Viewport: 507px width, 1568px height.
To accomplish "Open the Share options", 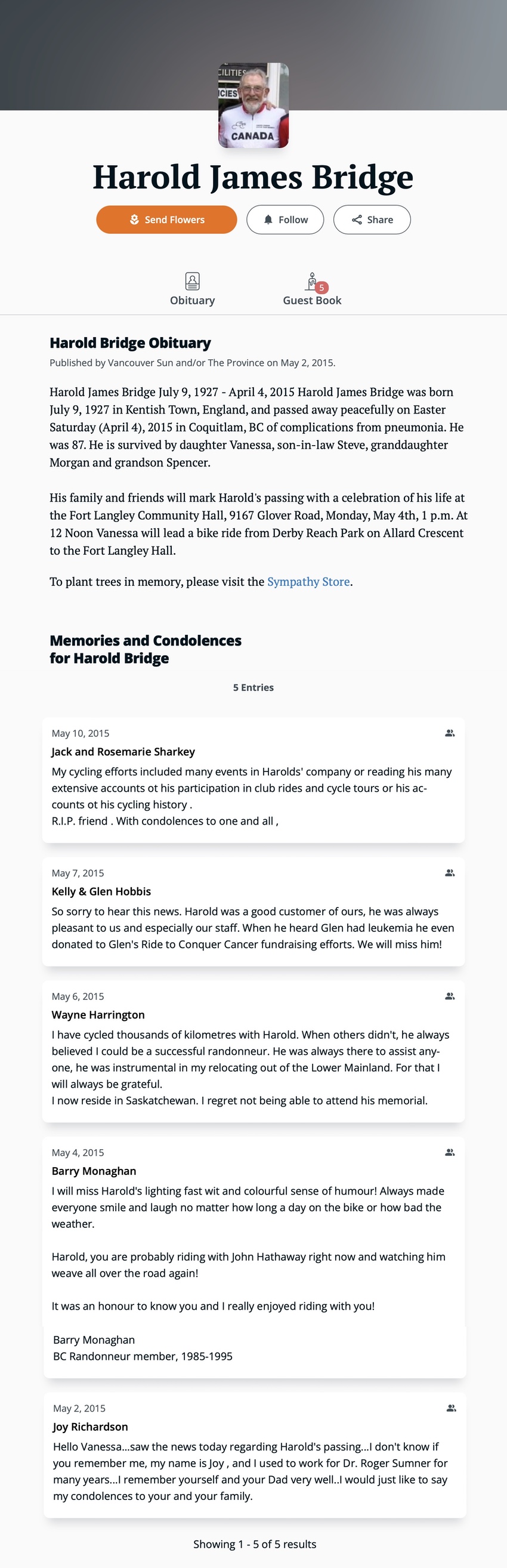I will [x=372, y=220].
